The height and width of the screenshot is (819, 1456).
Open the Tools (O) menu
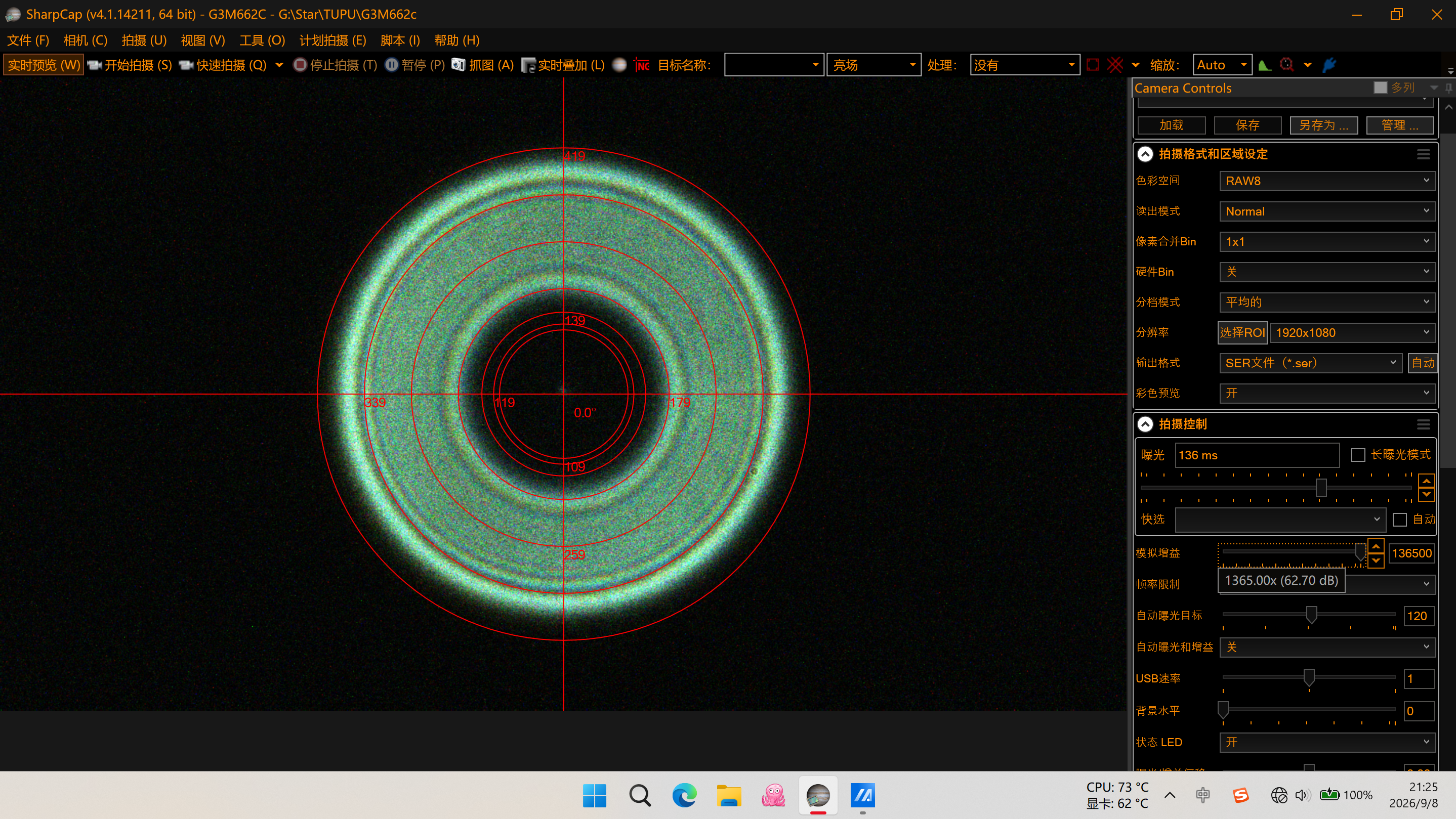coord(262,40)
